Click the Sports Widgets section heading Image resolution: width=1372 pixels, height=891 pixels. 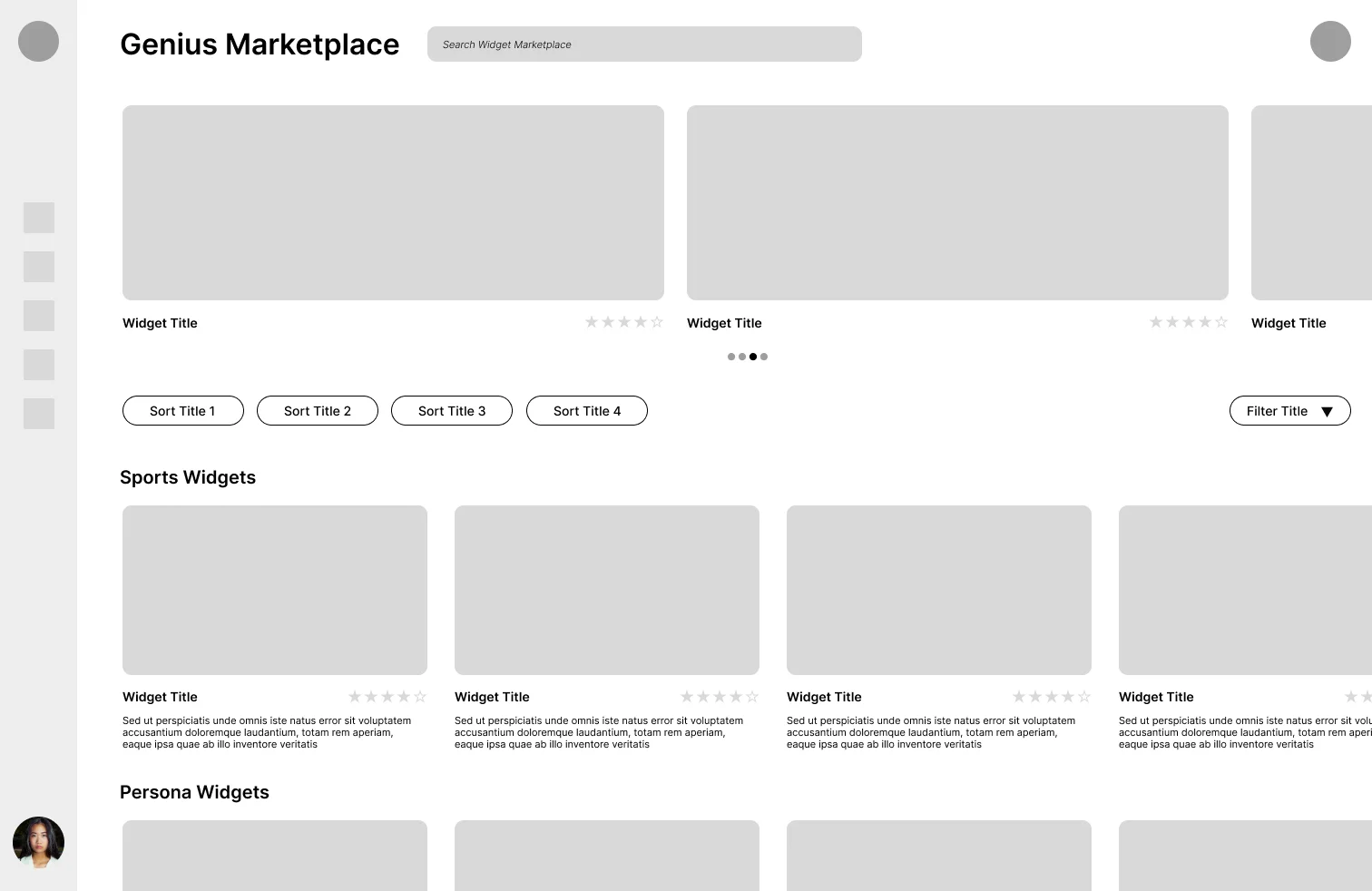(x=188, y=477)
